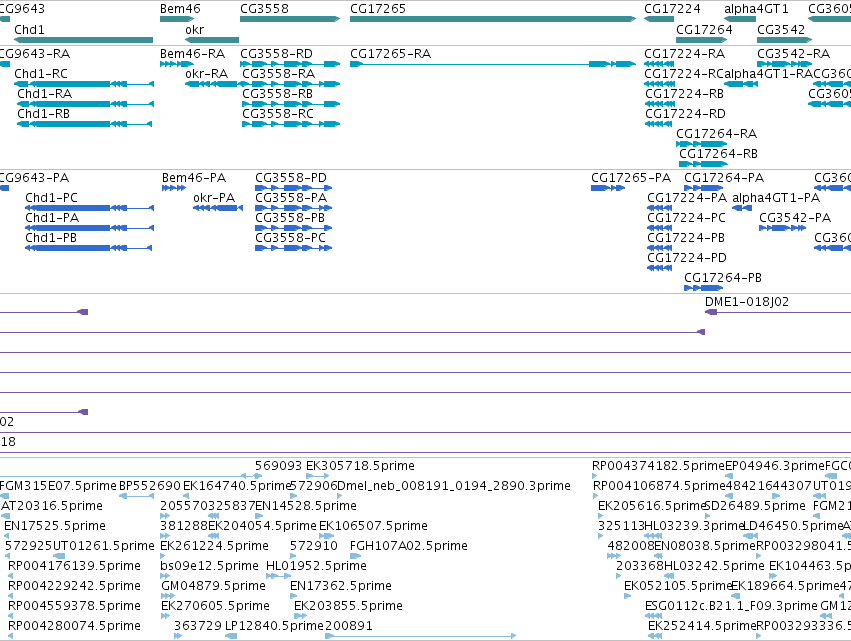Select EST RP004559378.5prime
The image size is (851, 641).
(x=74, y=606)
